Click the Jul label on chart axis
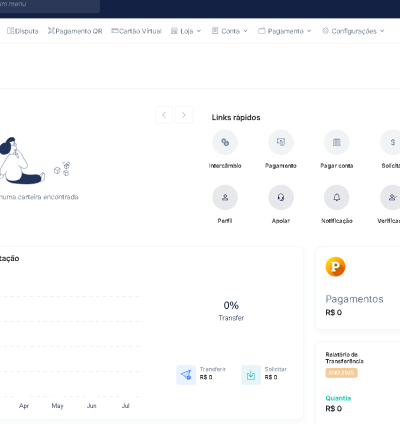Viewport: 400px width, 424px height. click(126, 406)
